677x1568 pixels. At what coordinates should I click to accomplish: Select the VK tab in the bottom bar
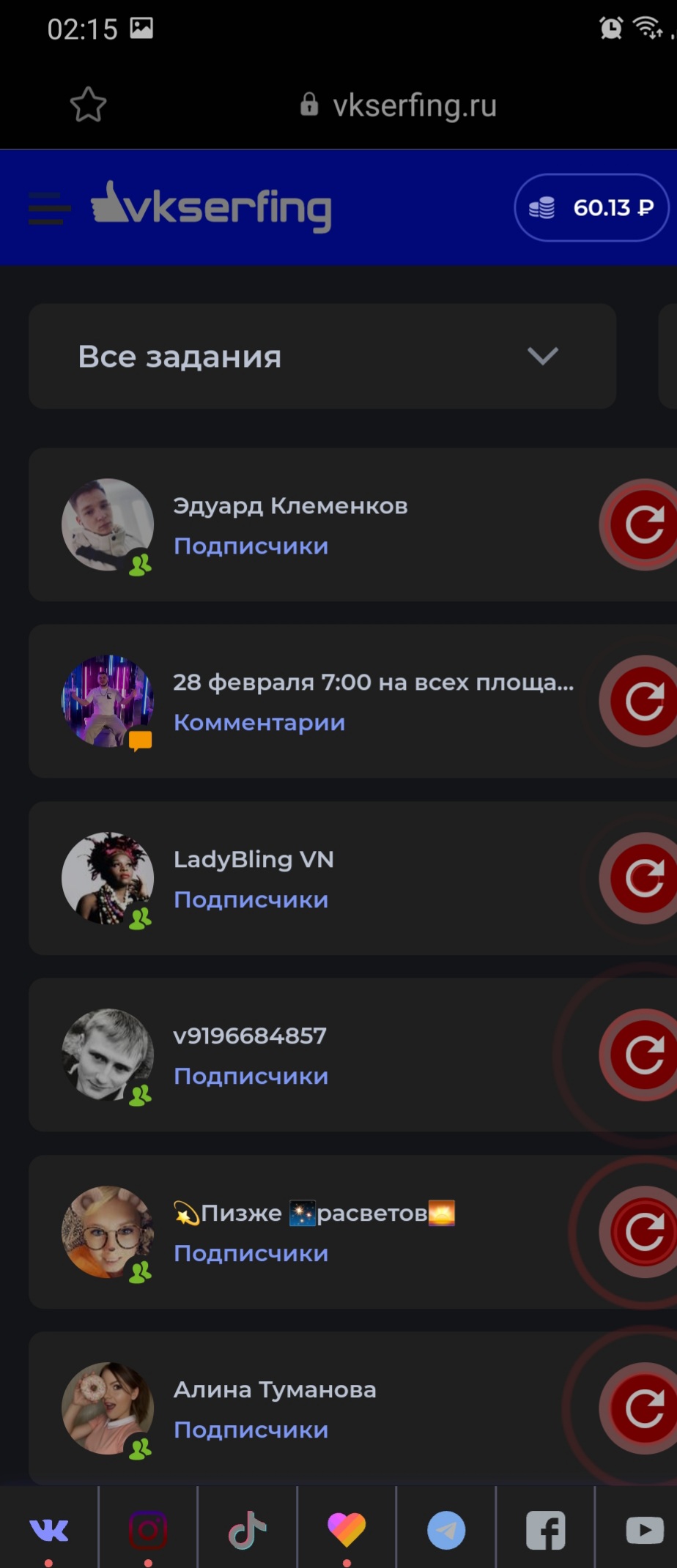click(49, 1529)
